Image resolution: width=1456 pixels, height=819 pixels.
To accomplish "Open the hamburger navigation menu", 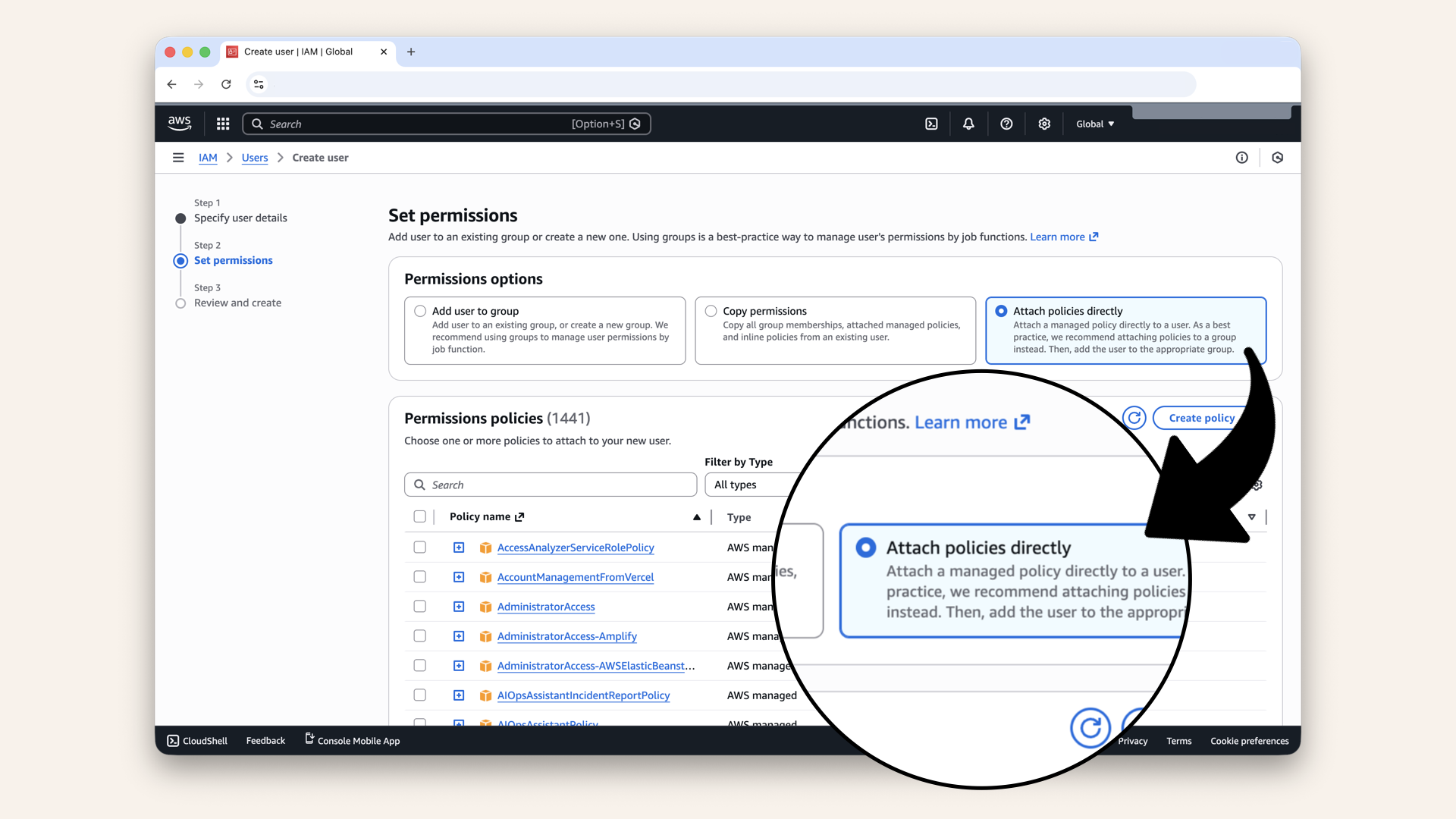I will coord(178,157).
